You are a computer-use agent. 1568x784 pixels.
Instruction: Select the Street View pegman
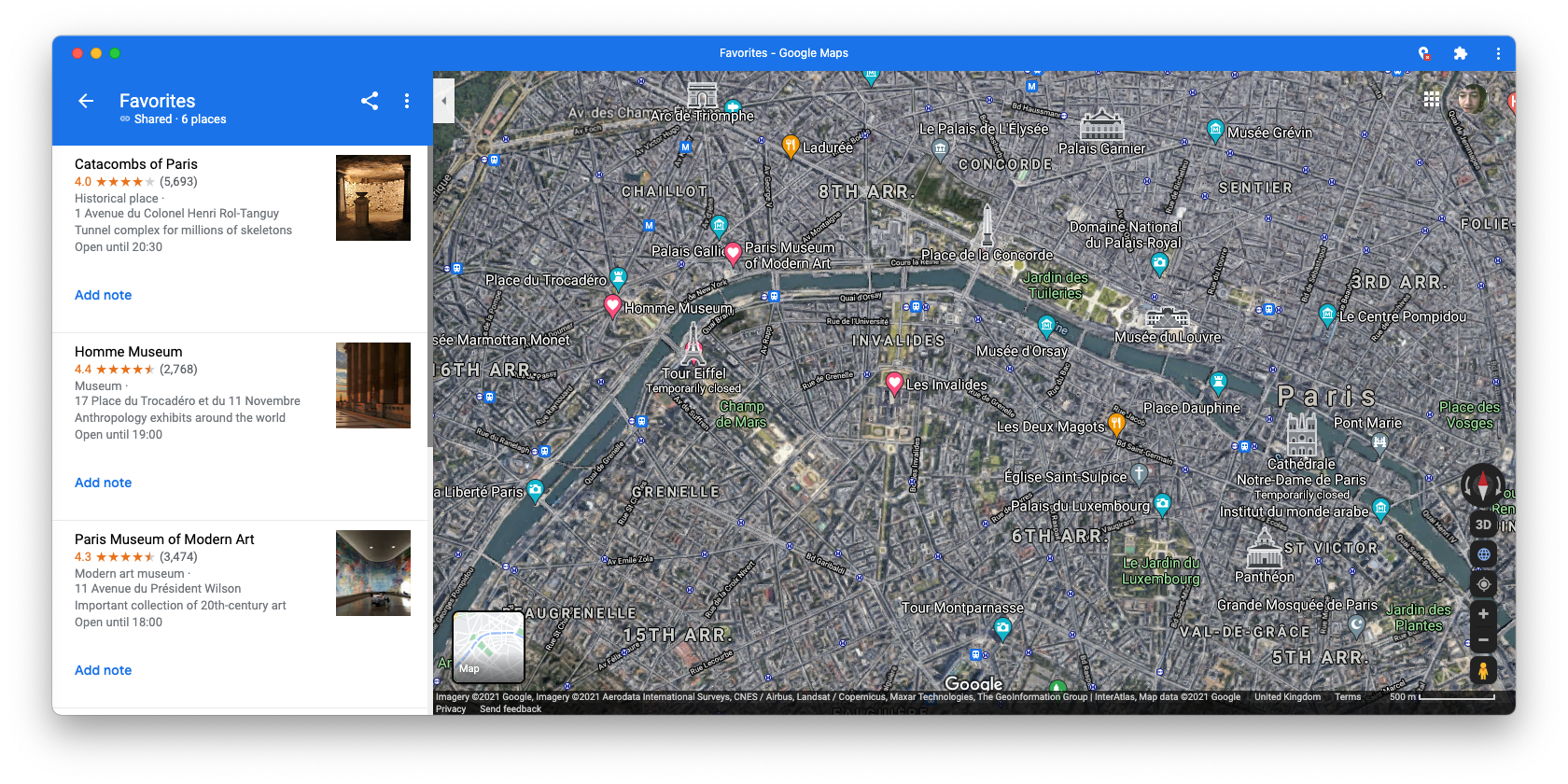[x=1483, y=670]
